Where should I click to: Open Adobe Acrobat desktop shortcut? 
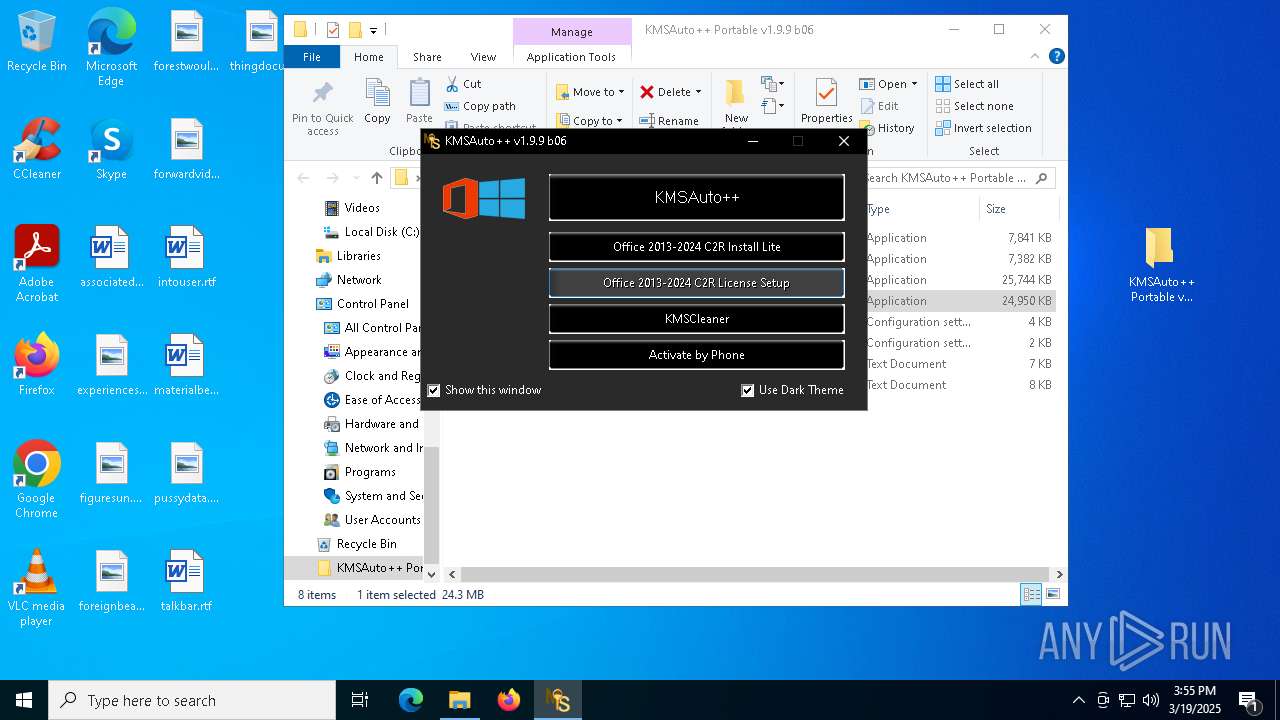click(37, 264)
